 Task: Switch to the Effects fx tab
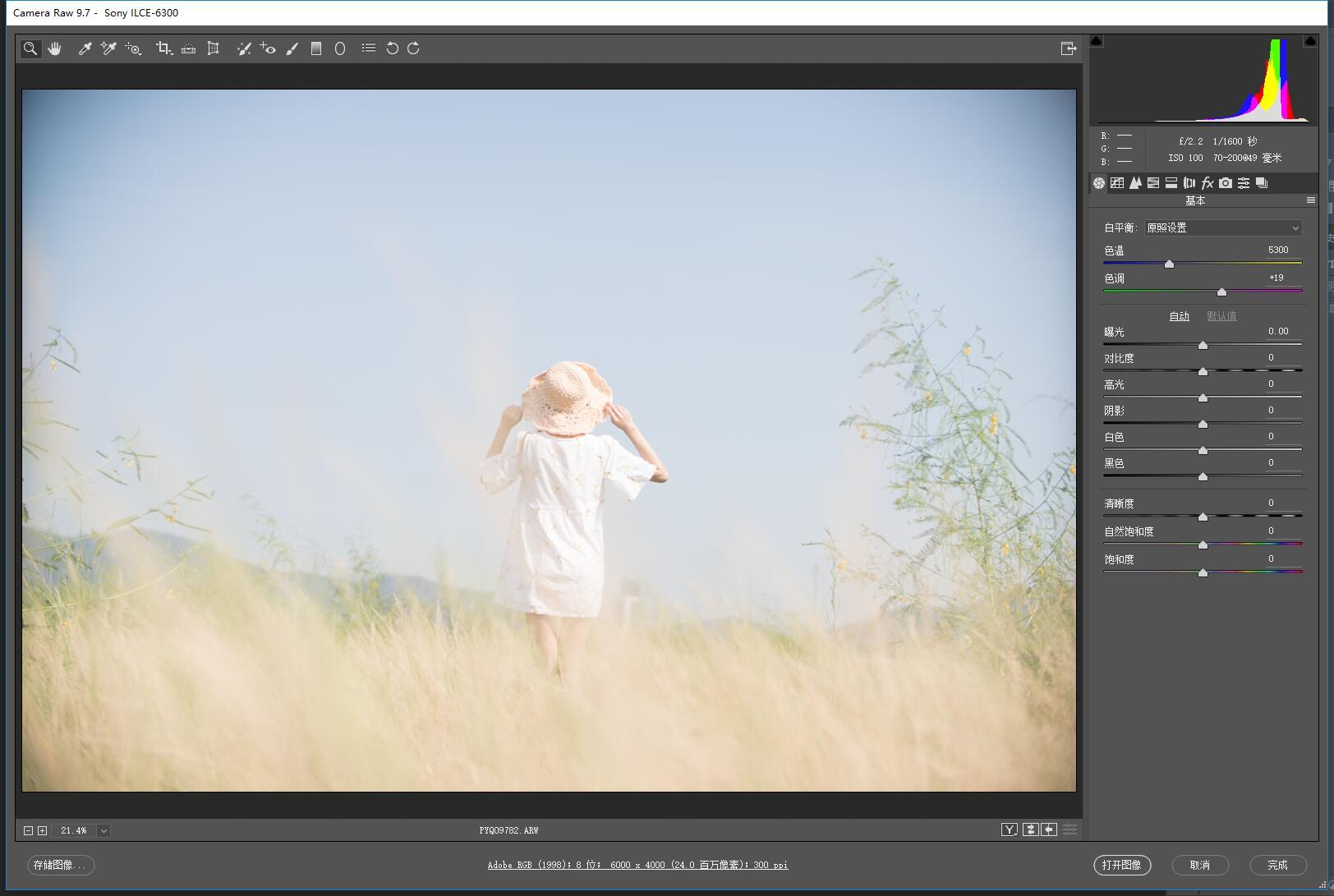1207,182
